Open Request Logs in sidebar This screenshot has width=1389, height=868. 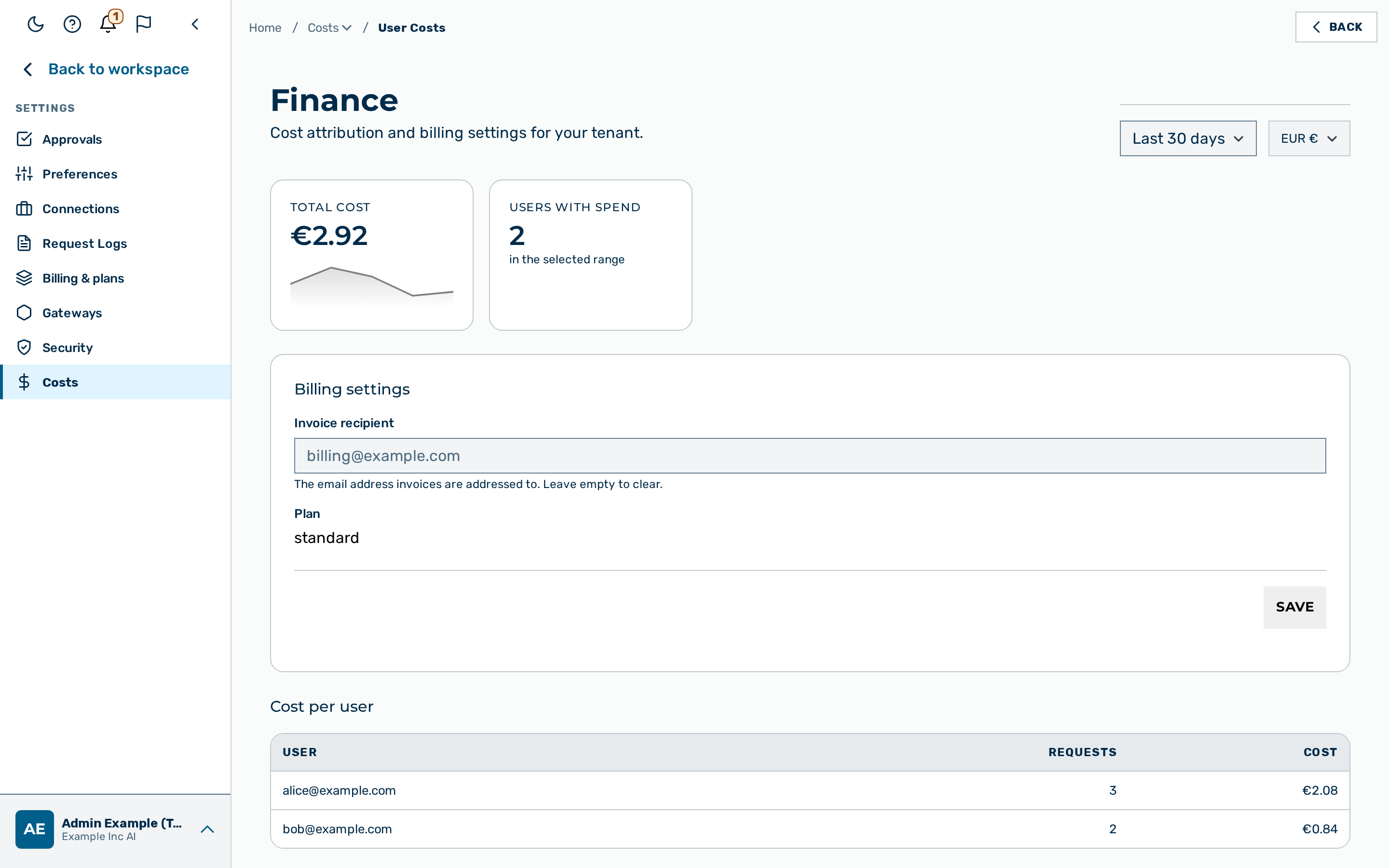tap(115, 244)
